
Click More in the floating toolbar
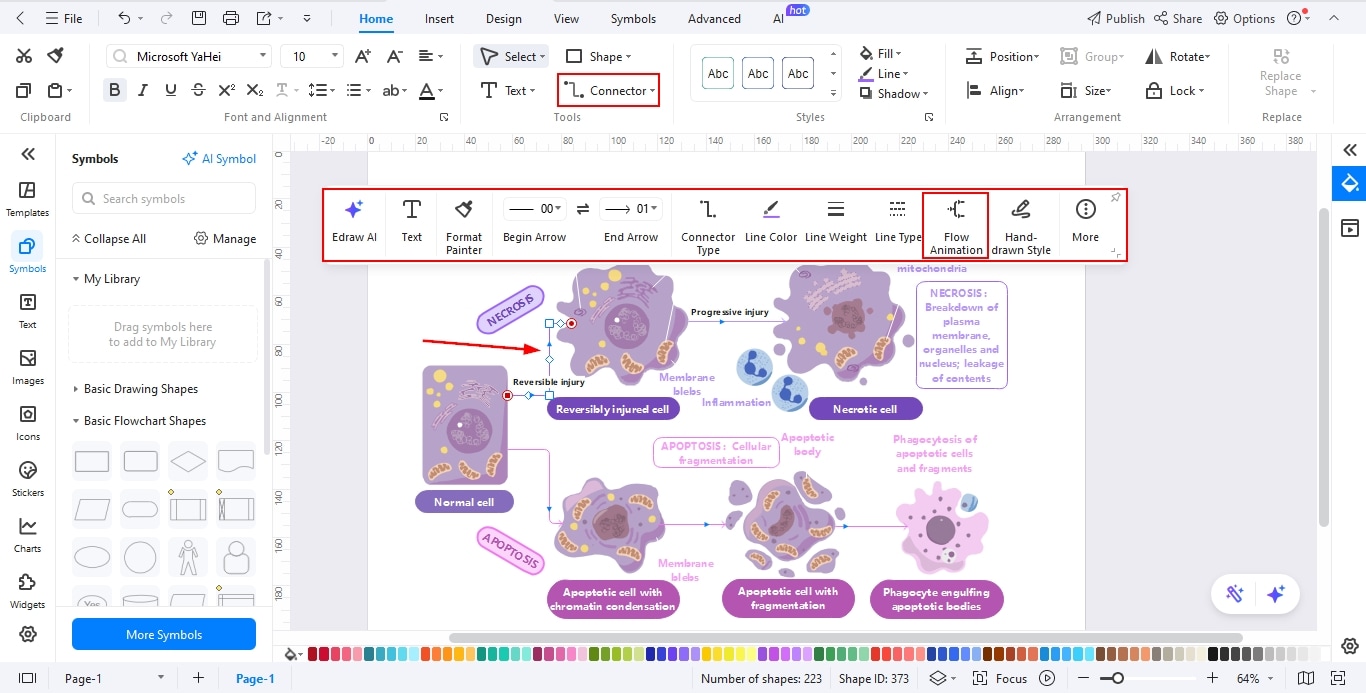click(1085, 221)
